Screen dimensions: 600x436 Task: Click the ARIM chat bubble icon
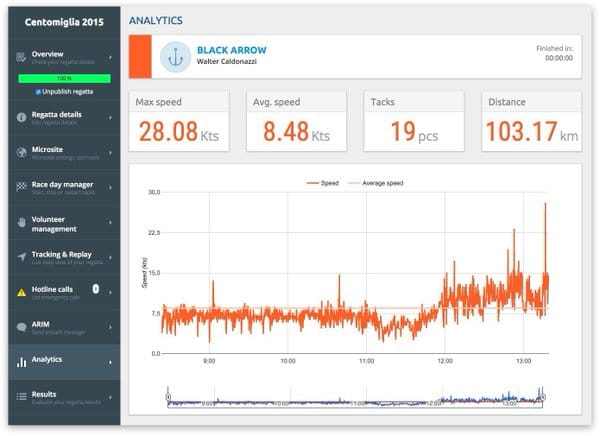click(x=21, y=327)
